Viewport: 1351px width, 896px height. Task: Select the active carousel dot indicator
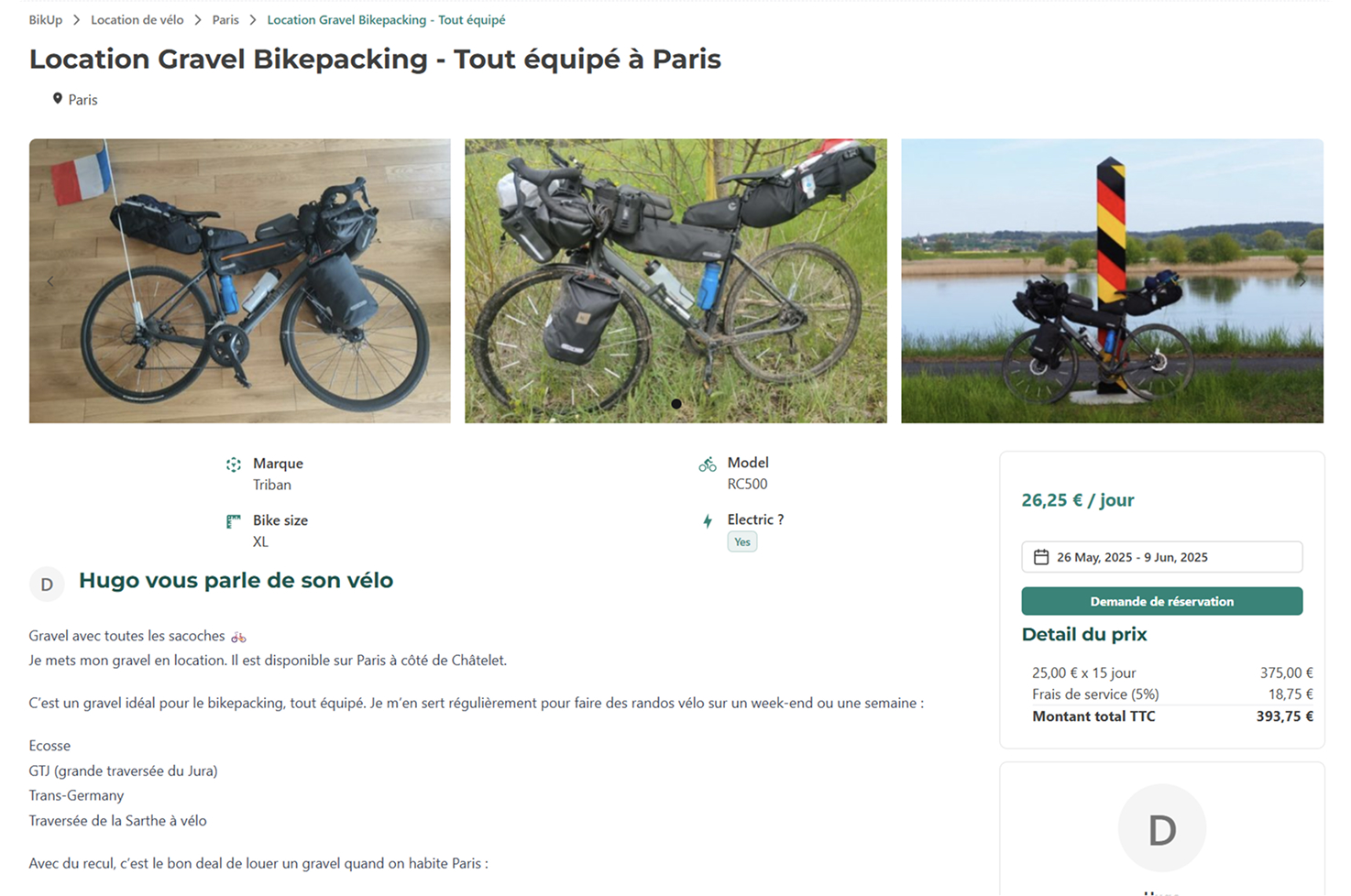675,402
